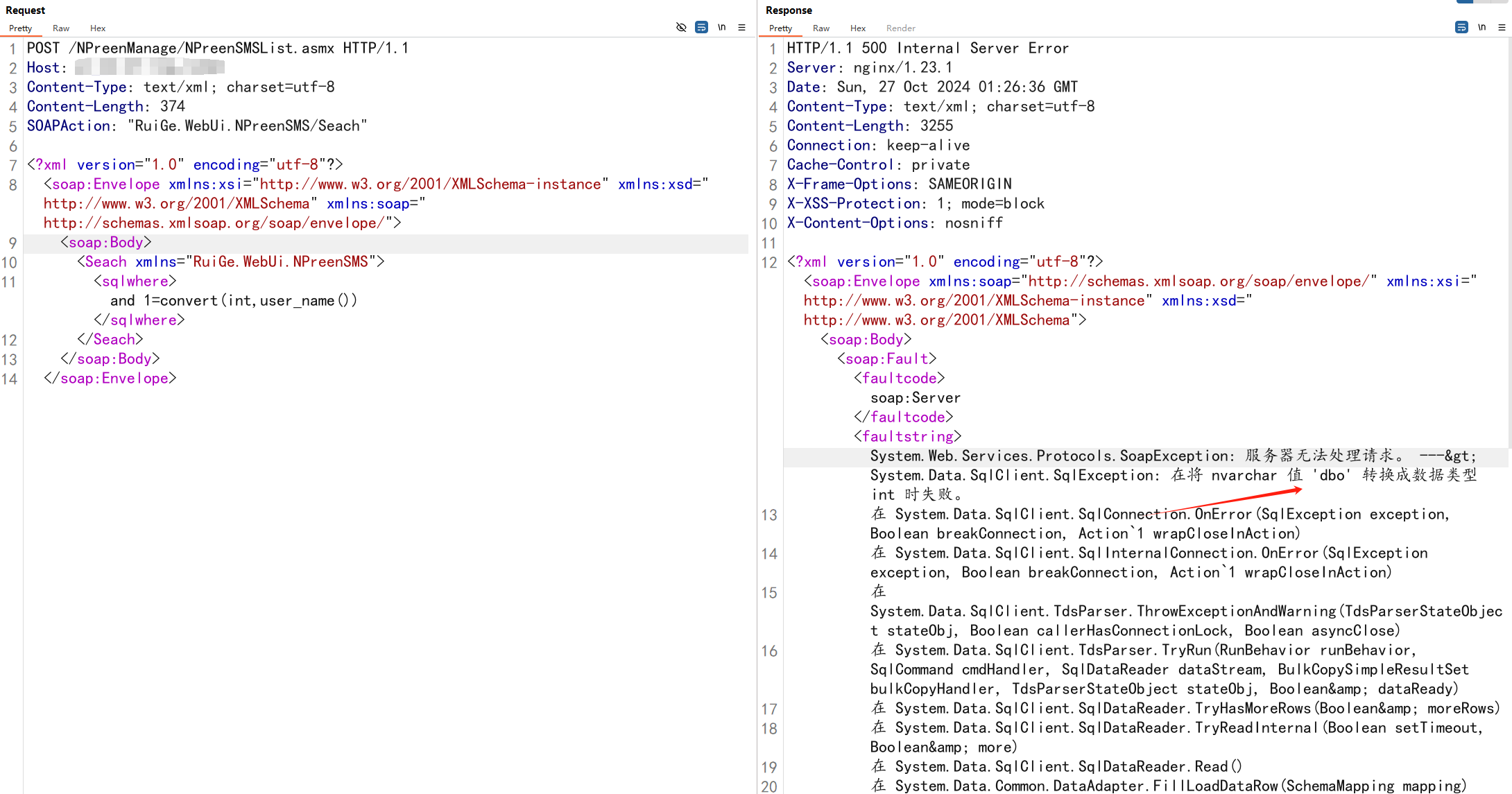
Task: Show \n characters in Response panel
Action: [1481, 27]
